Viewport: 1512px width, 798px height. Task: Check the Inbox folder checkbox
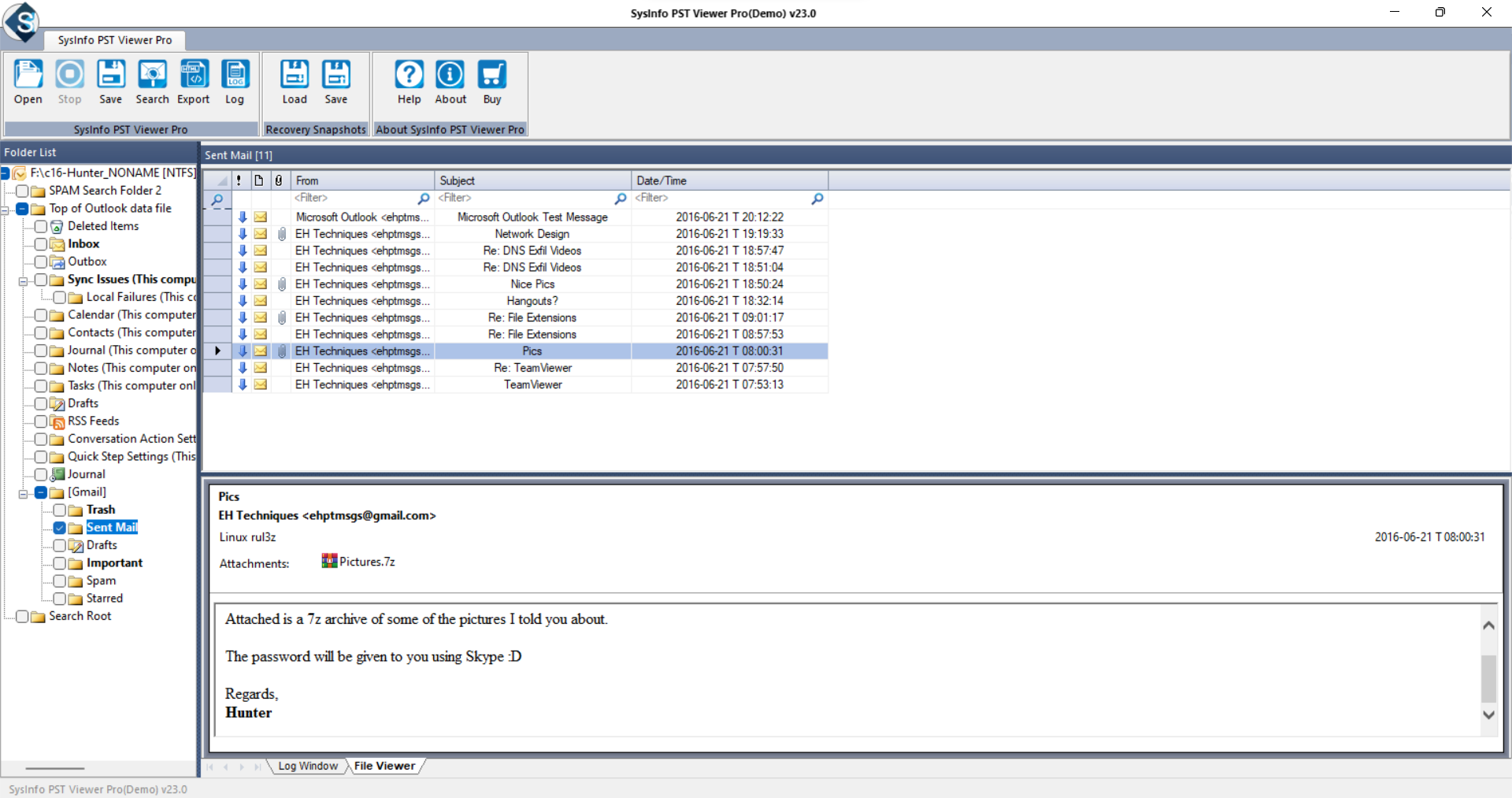41,244
